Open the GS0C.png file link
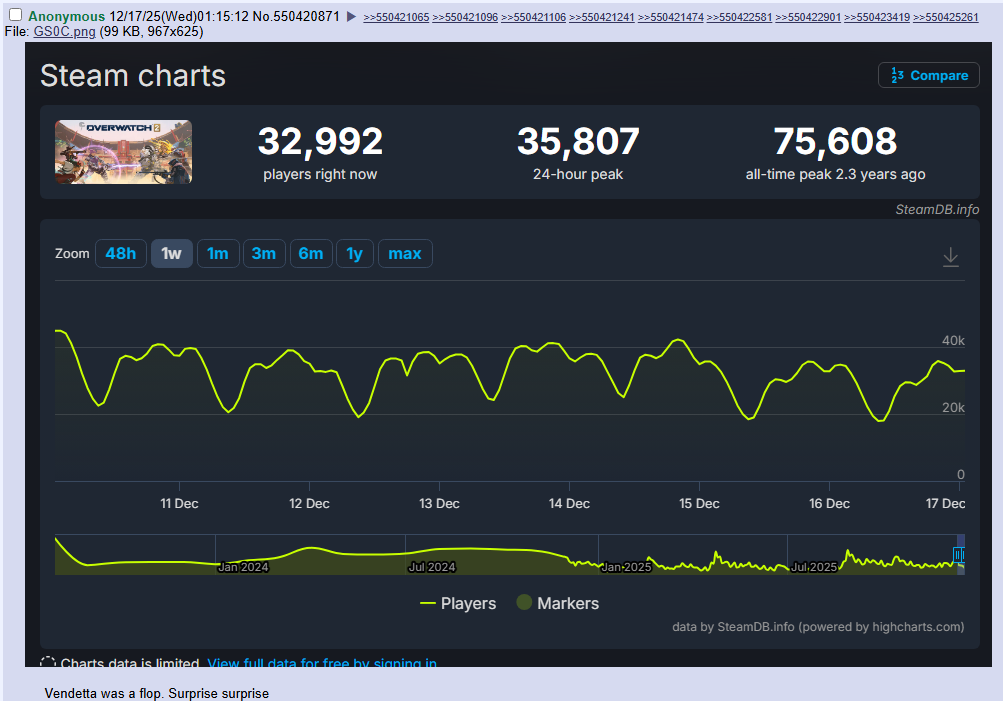Viewport: 1003px width, 701px height. [x=65, y=31]
